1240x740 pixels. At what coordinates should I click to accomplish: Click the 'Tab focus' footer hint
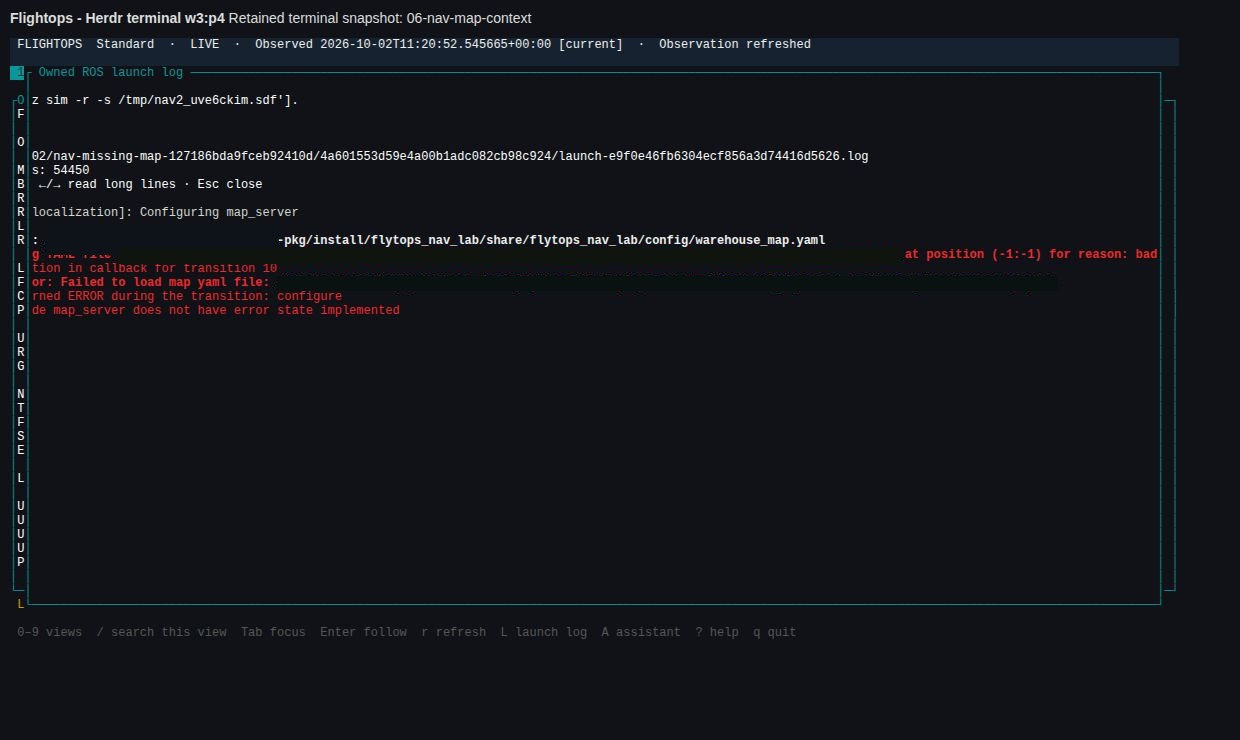coord(273,632)
